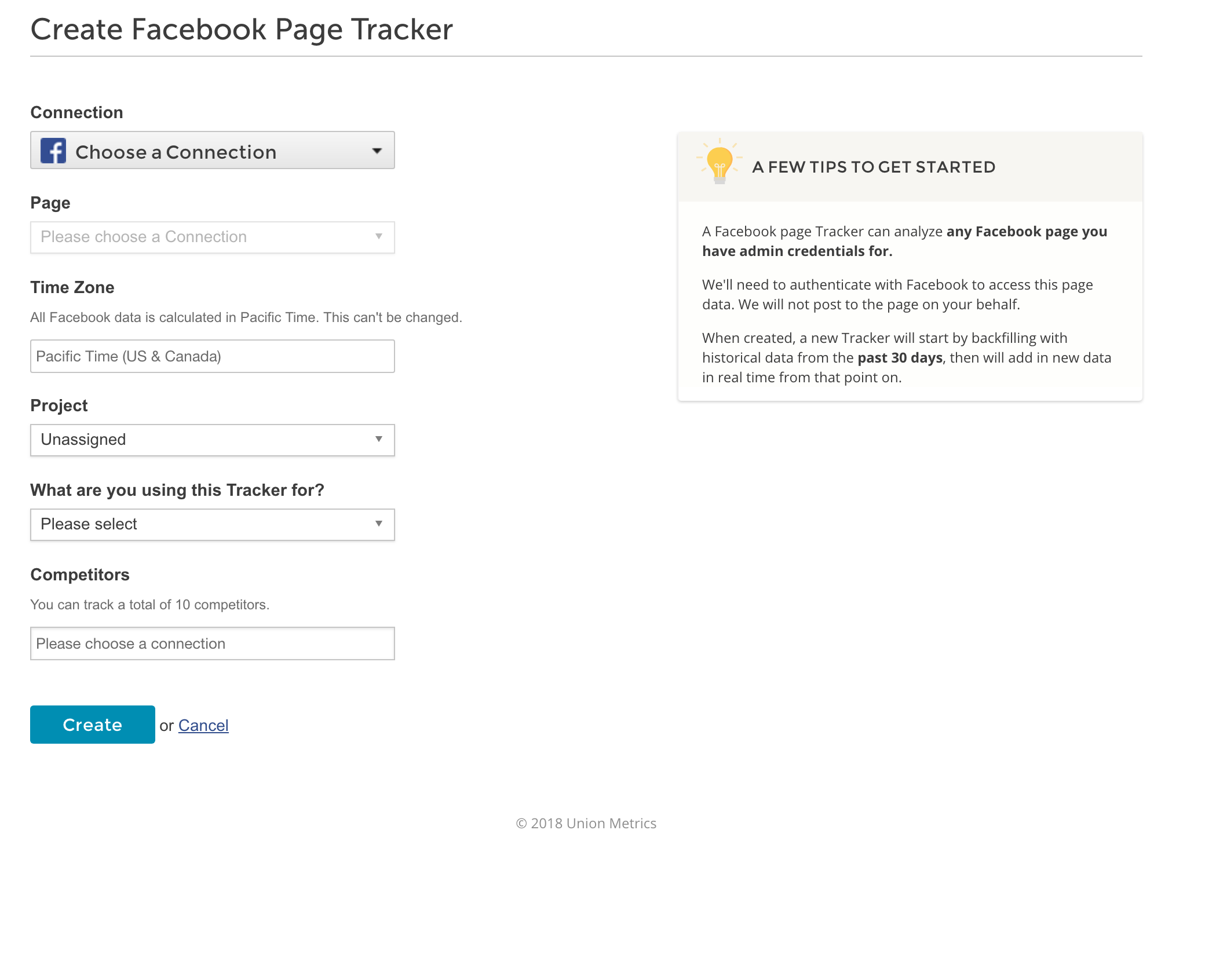Click the Cancel link
The height and width of the screenshot is (980, 1205).
click(203, 725)
